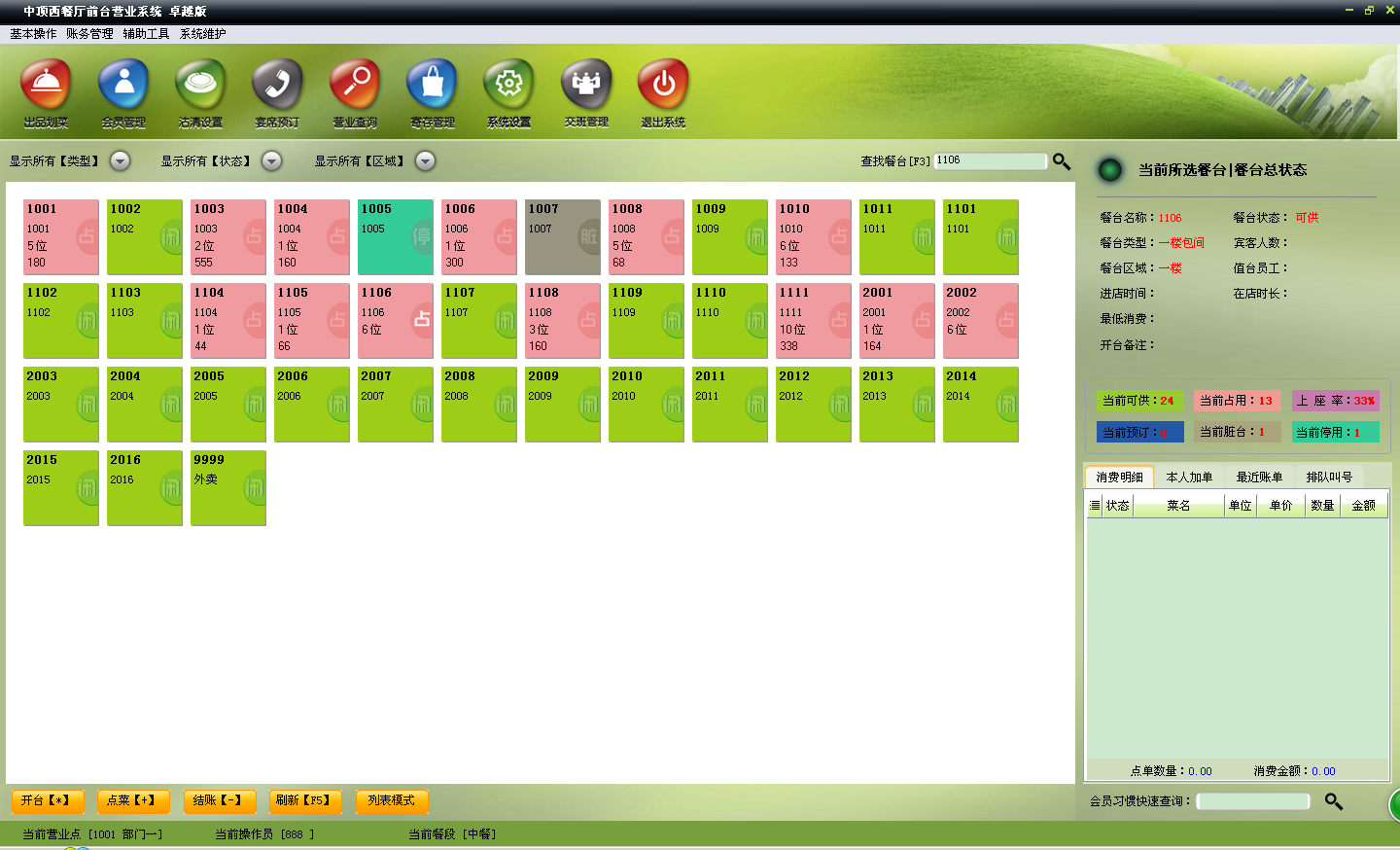Open the 出品划菜 toolbar icon
The width and height of the screenshot is (1400, 850).
46,93
